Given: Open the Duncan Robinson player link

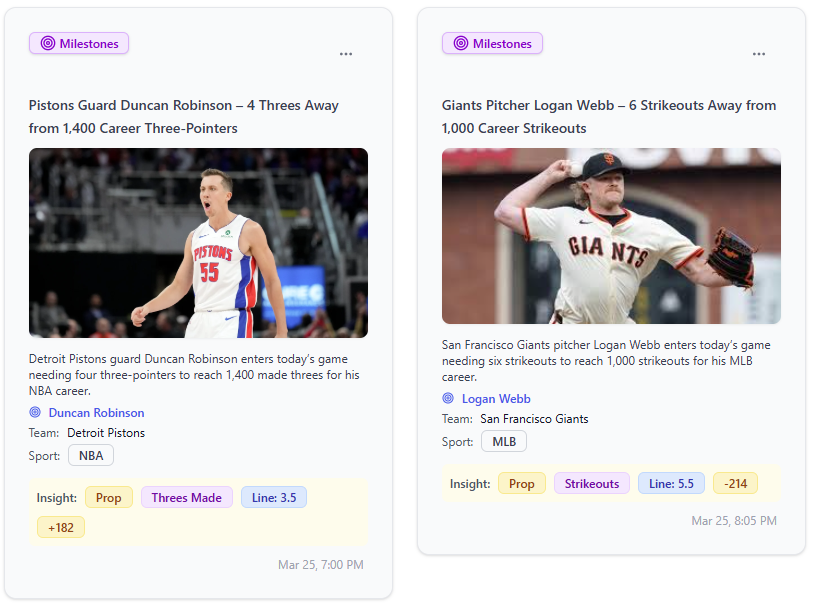Looking at the screenshot, I should click(x=97, y=413).
